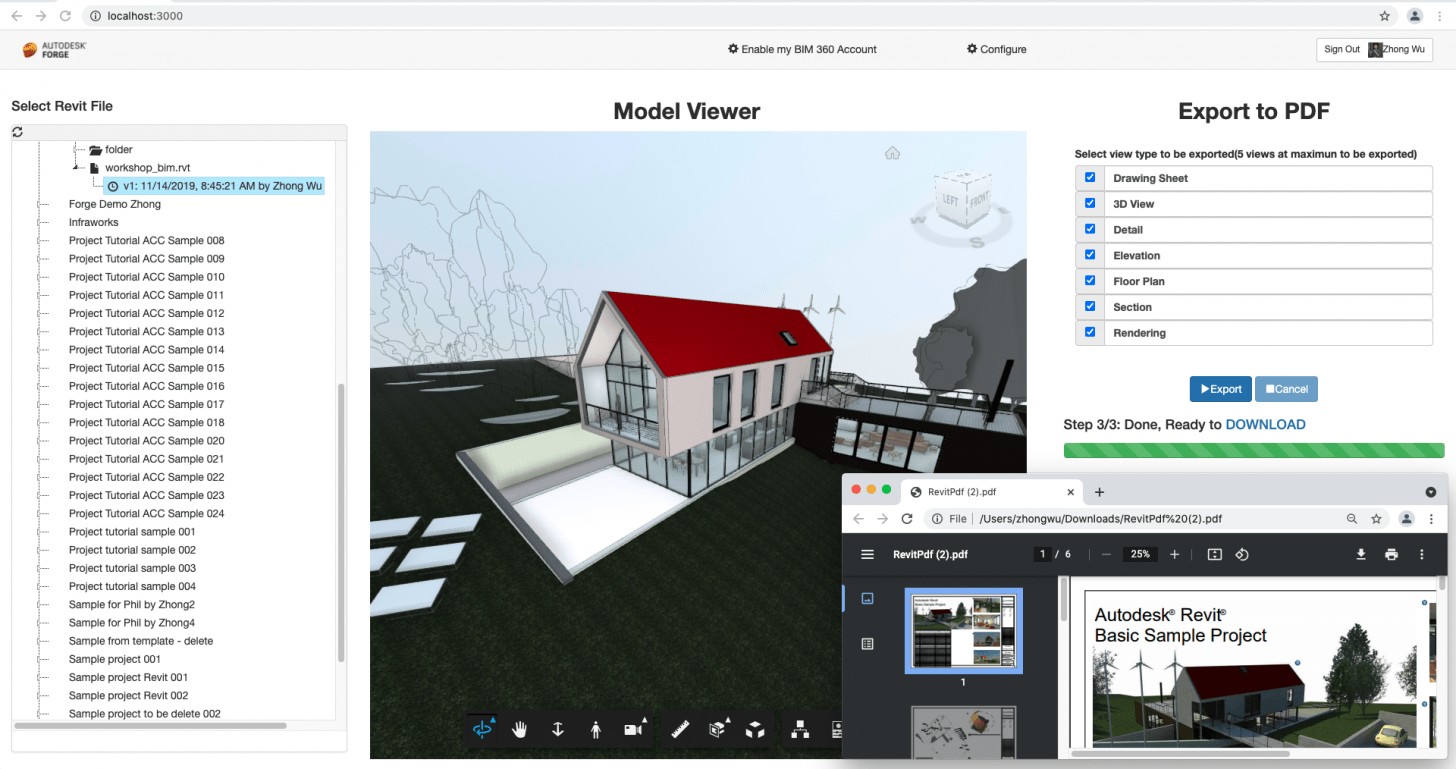The image size is (1456, 769).
Task: Uncheck the Drawing Sheet export option
Action: [x=1089, y=177]
